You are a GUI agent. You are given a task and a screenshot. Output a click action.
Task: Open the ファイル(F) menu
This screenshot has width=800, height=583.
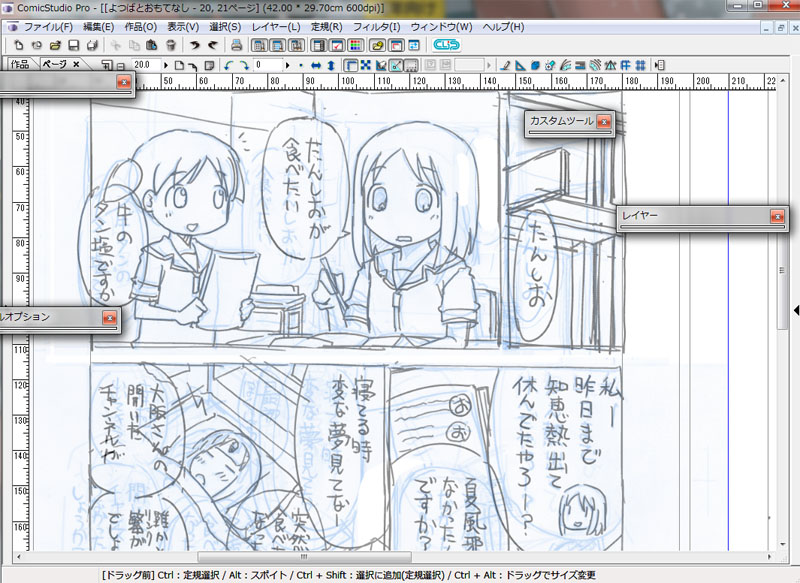pos(48,27)
